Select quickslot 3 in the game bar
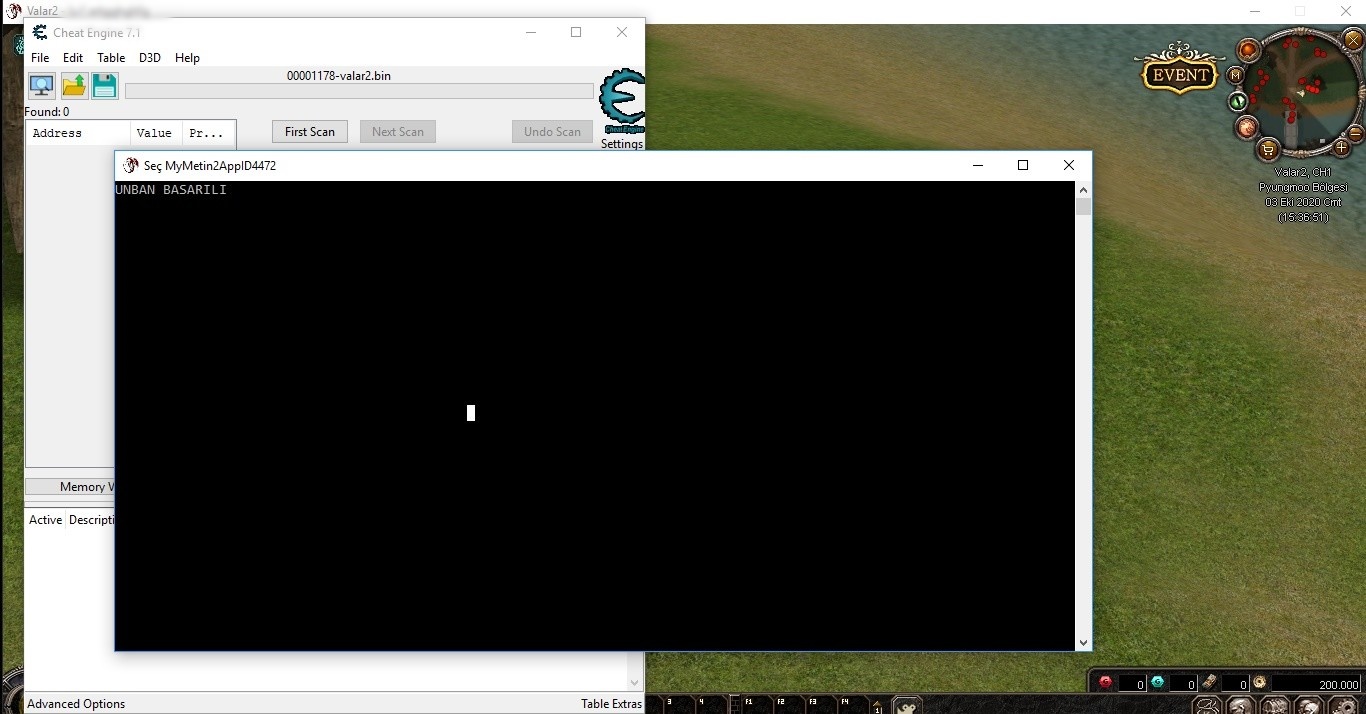This screenshot has height=714, width=1366. point(679,706)
